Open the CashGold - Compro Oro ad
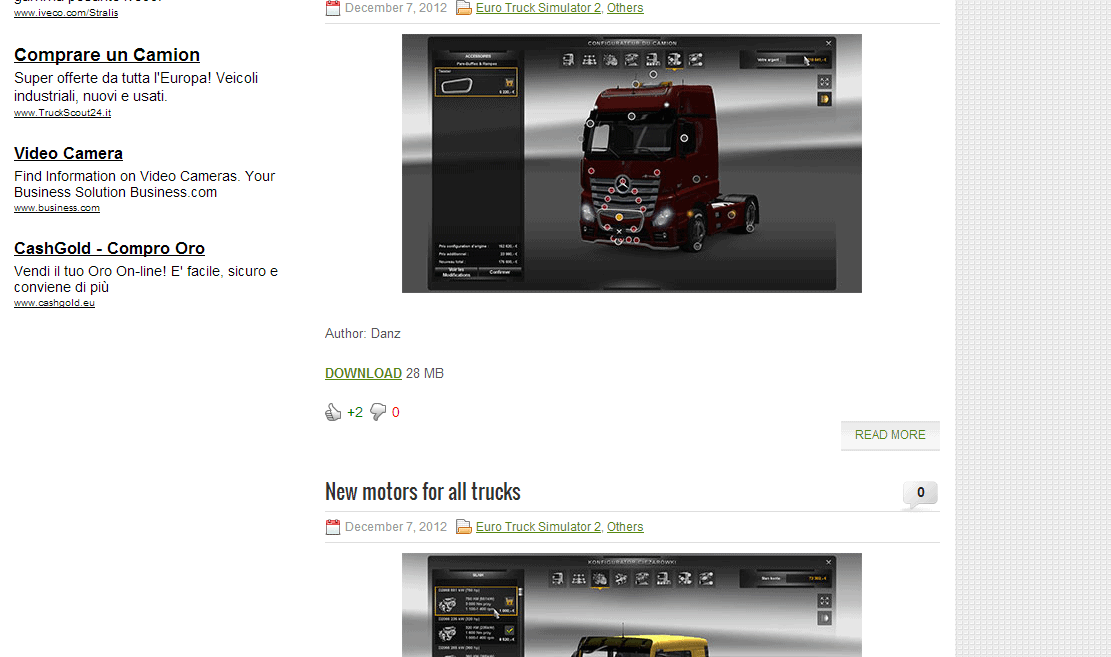1111x657 pixels. (109, 248)
